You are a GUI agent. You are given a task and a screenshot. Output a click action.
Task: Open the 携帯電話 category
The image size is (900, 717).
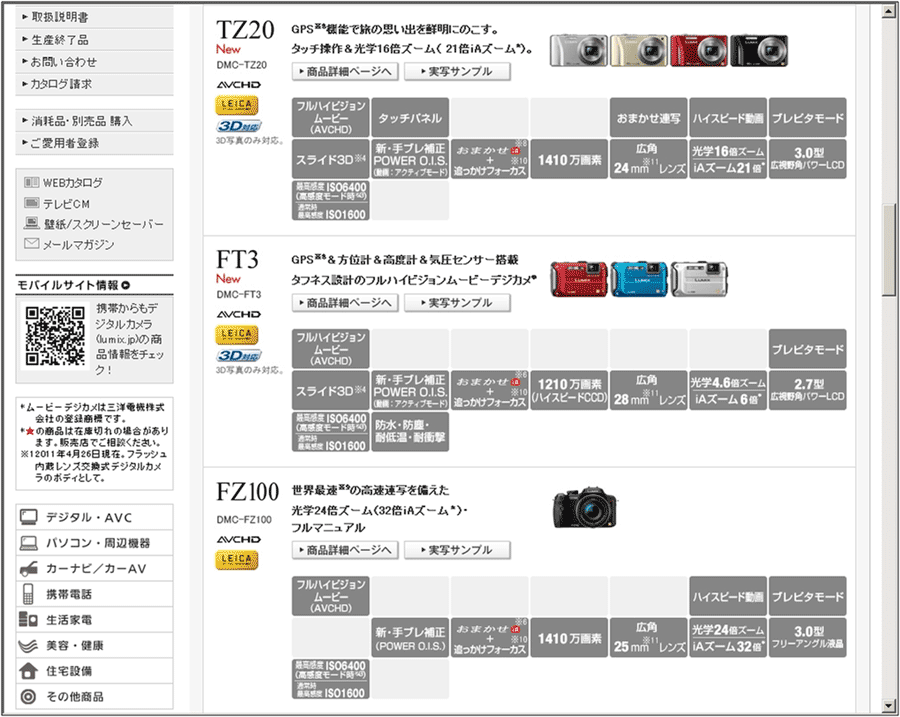[95, 594]
